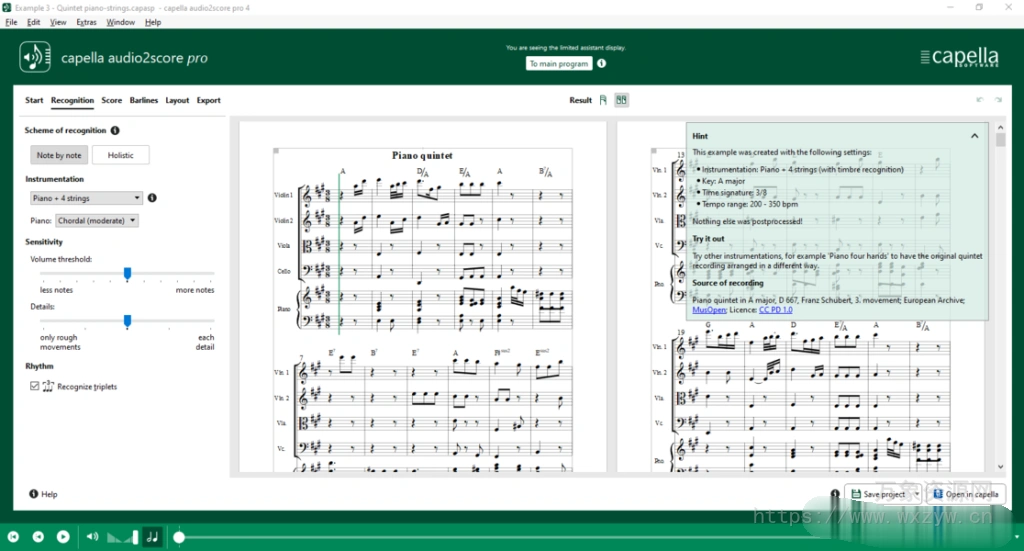This screenshot has width=1024, height=551.
Task: Click the redo arrow icon
Action: [998, 100]
